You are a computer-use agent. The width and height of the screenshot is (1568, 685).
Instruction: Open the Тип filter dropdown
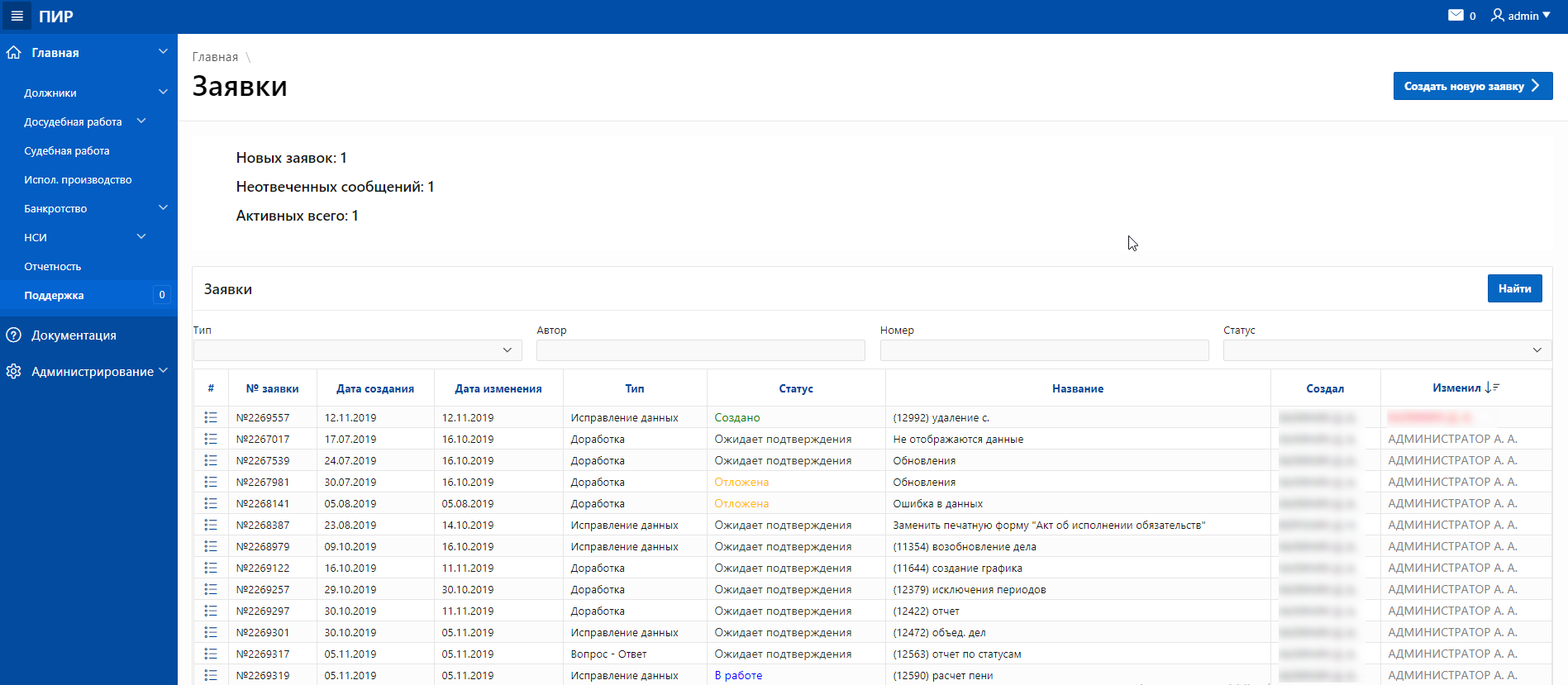click(358, 350)
